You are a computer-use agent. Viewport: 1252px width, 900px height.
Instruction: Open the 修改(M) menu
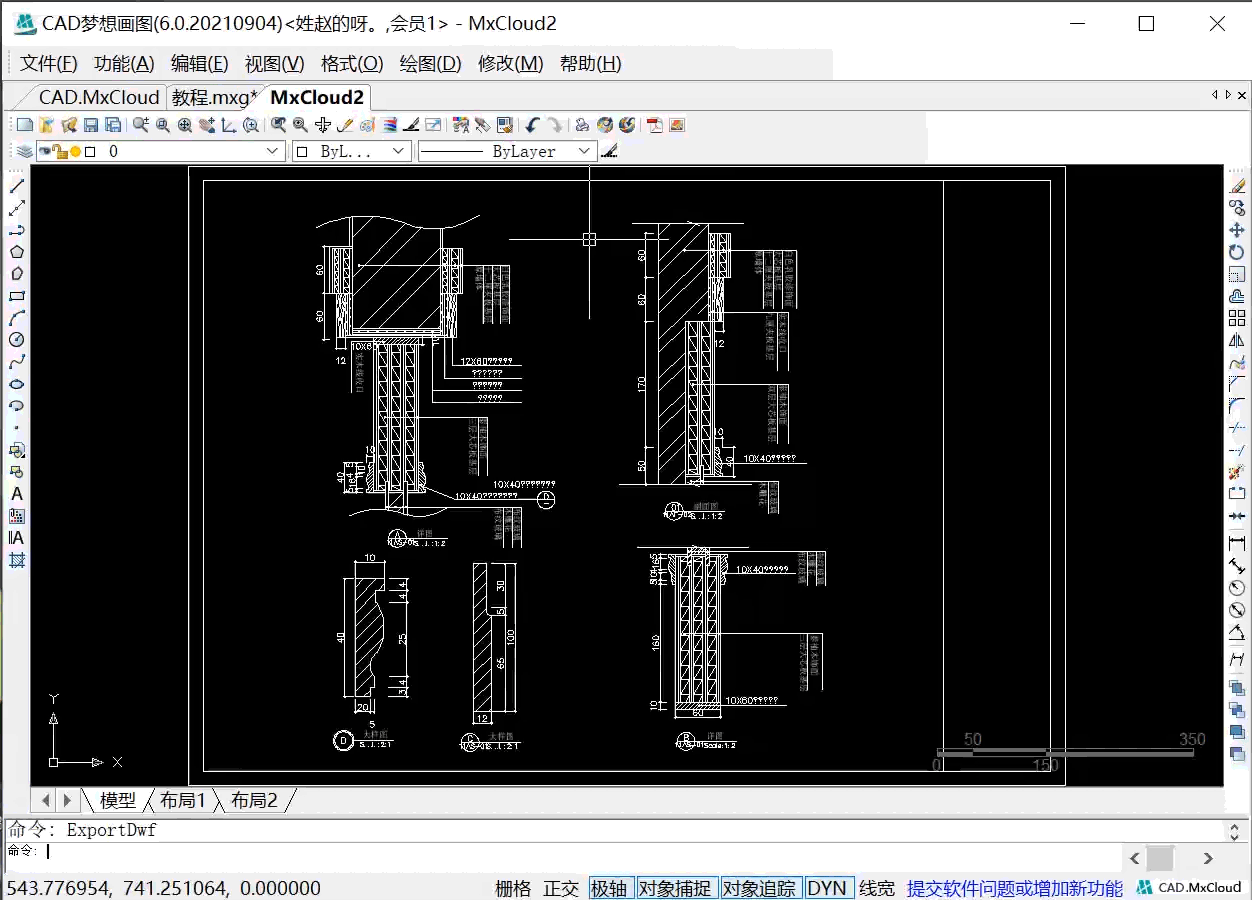point(511,63)
